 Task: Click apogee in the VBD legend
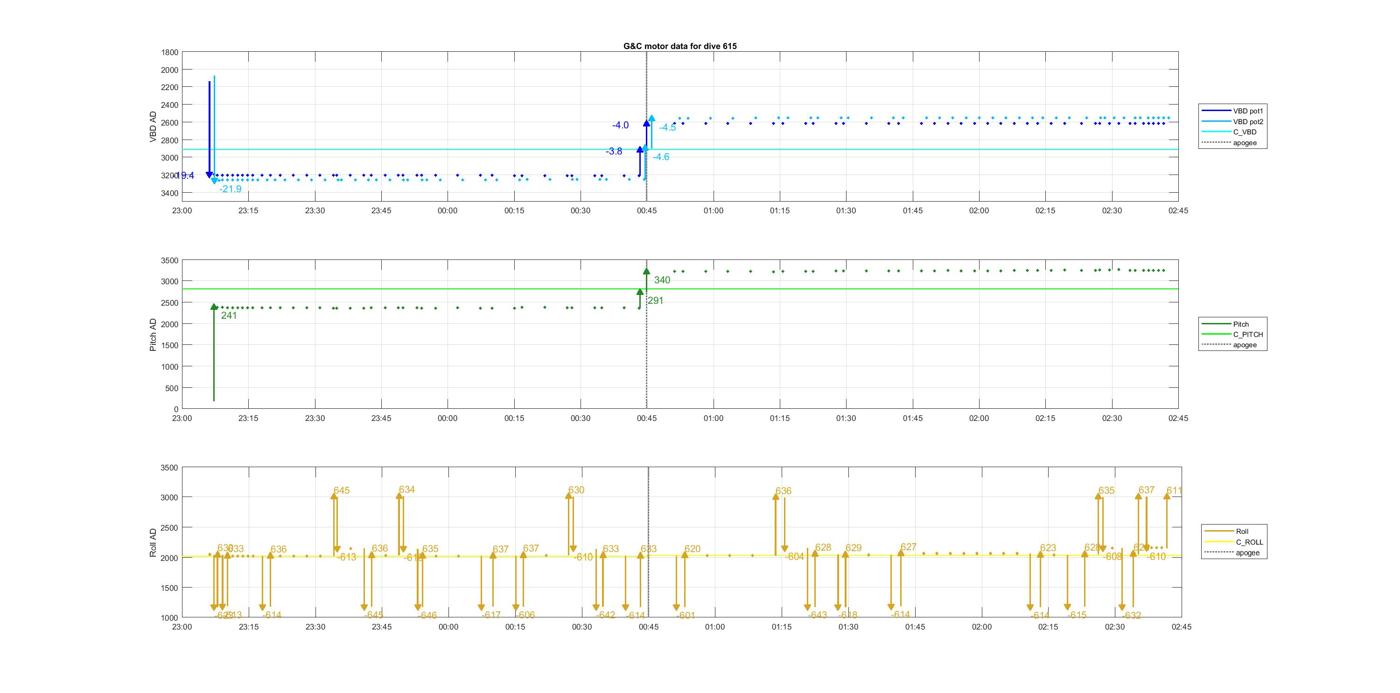coord(1229,142)
